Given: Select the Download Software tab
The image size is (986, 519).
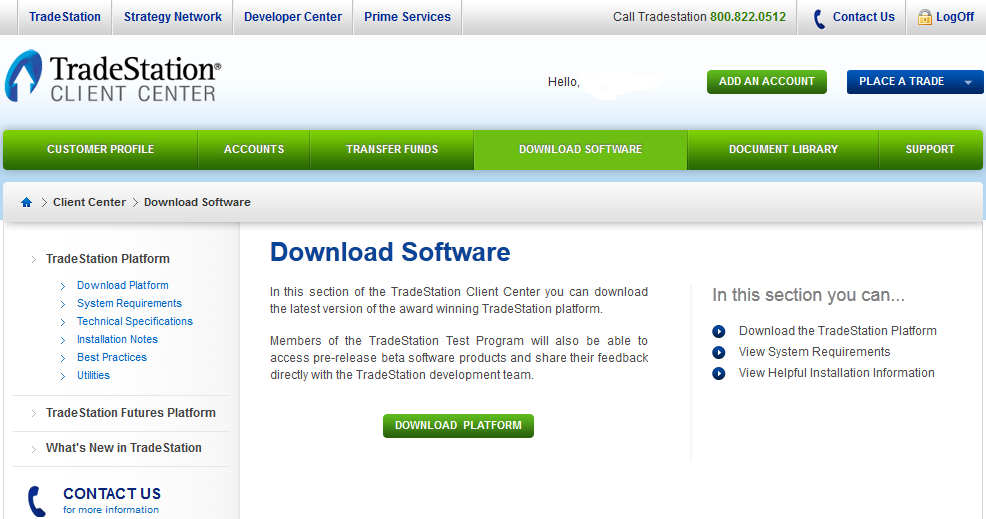Looking at the screenshot, I should 580,150.
